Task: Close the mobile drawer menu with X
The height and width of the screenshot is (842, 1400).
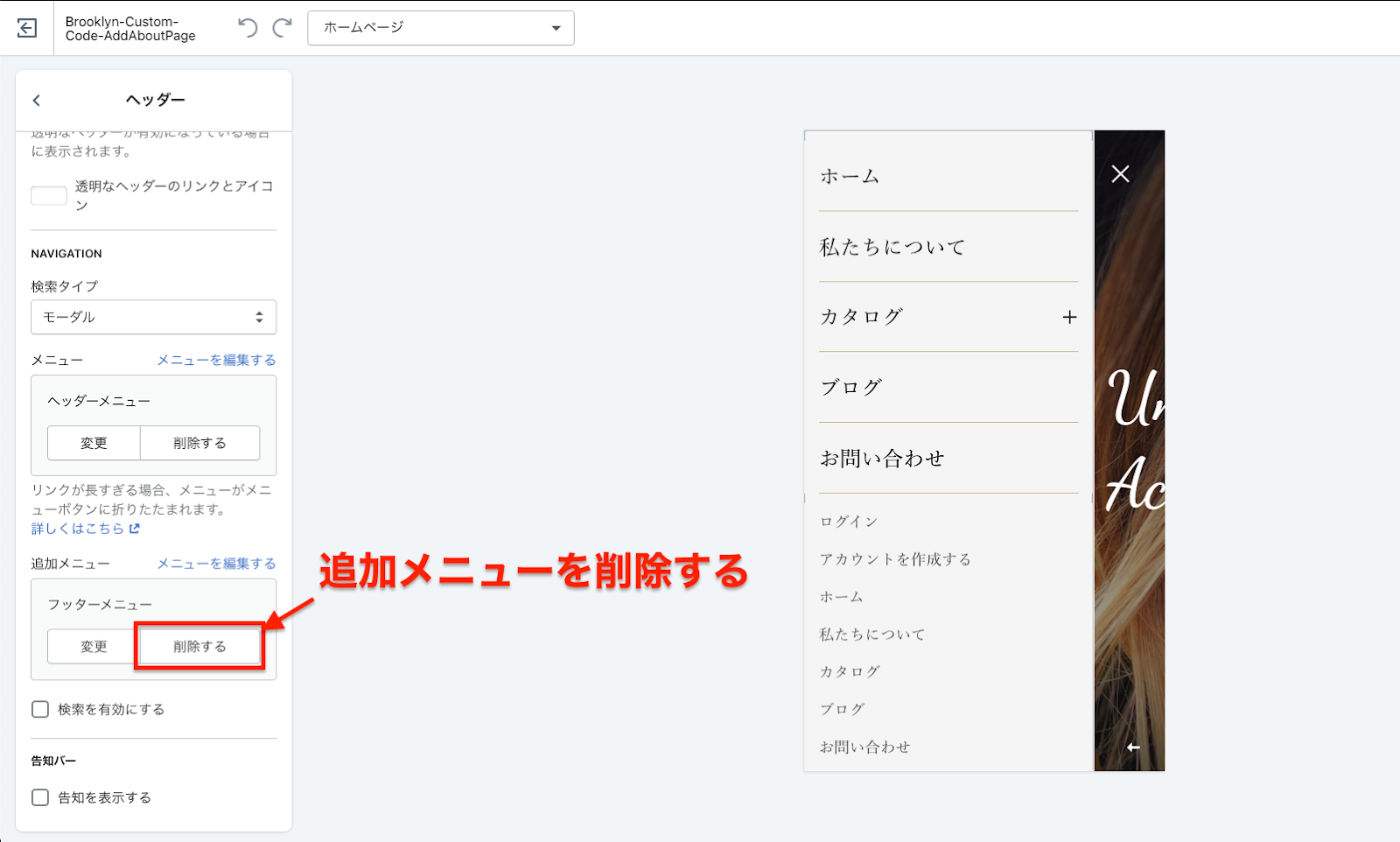Action: tap(1120, 174)
